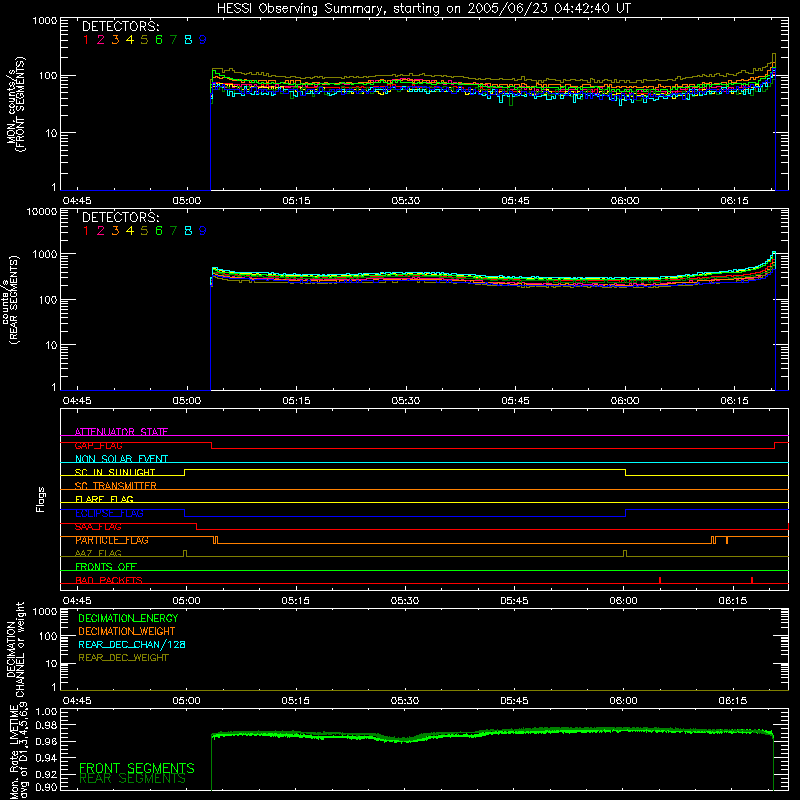The width and height of the screenshot is (800, 800).
Task: Select the PARTICLE_FLAG label
Action: tap(112, 540)
